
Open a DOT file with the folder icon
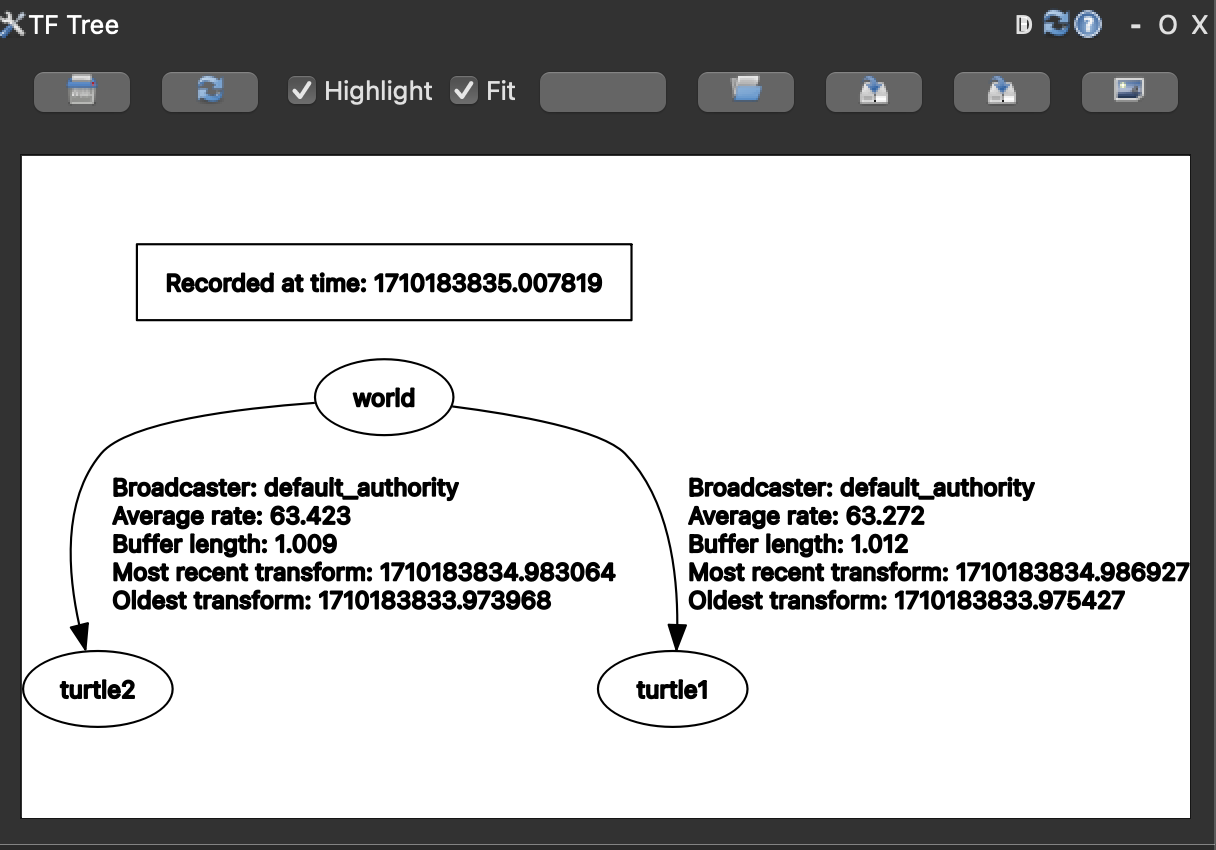(x=746, y=91)
